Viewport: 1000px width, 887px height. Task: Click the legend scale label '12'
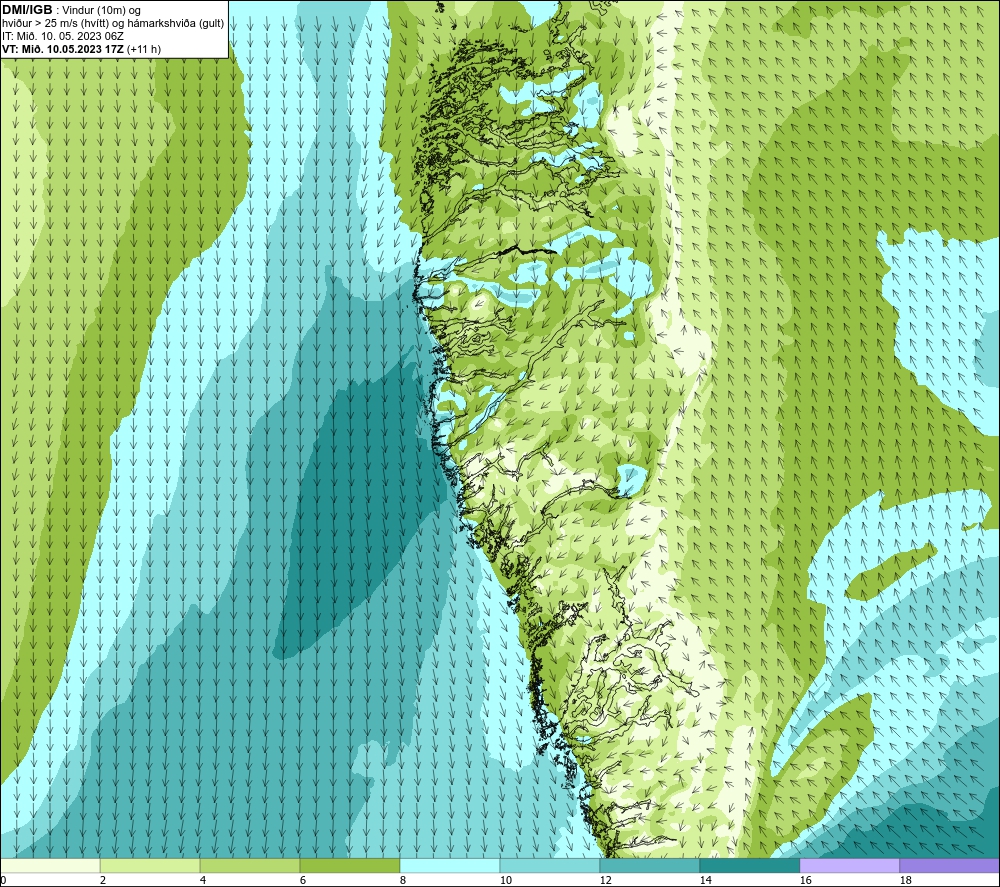[x=605, y=880]
